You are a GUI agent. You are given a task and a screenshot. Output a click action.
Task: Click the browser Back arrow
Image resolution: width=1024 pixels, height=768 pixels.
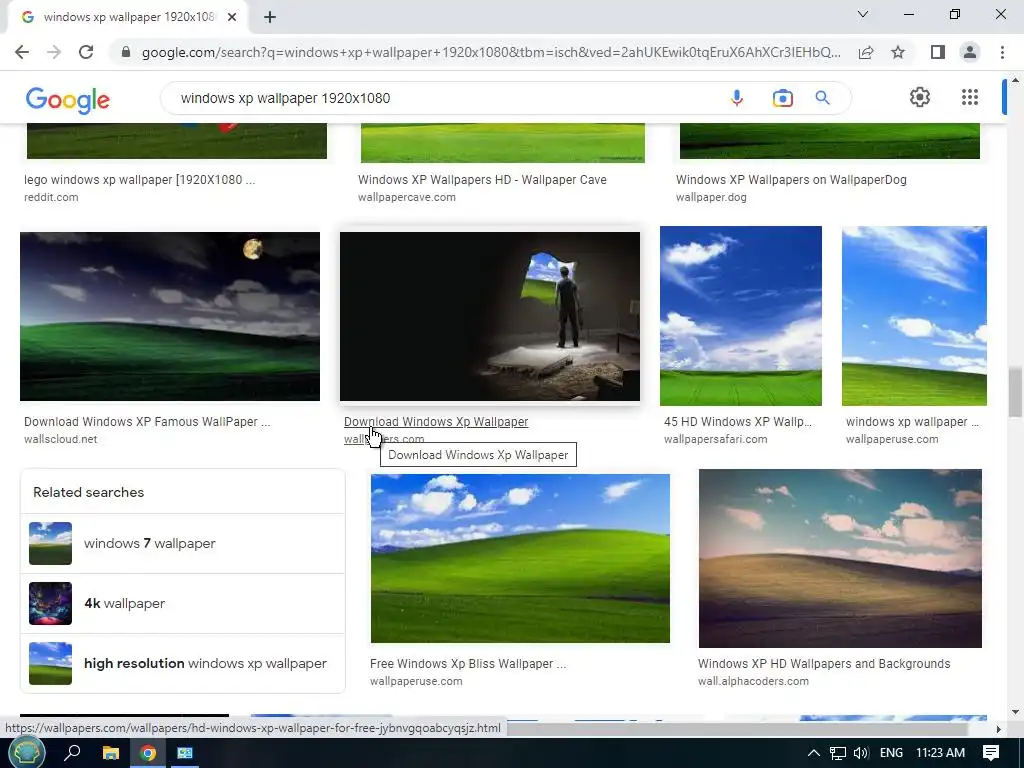22,52
